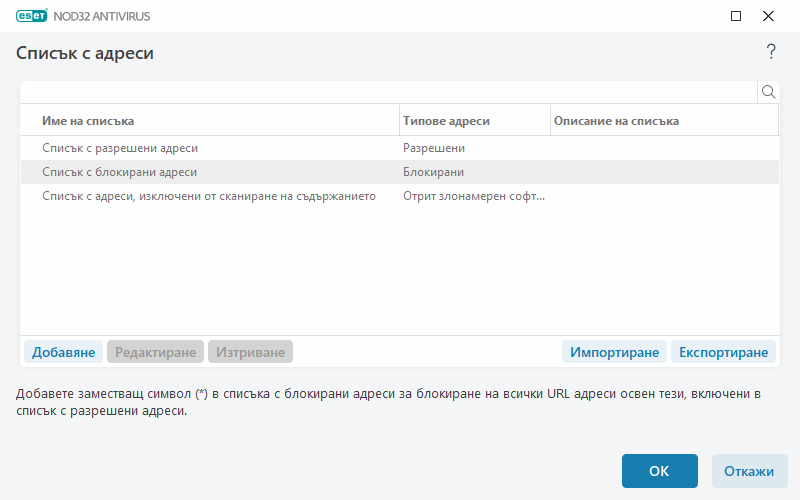Sort by Типове адреси column header
800x500 pixels.
pos(475,120)
